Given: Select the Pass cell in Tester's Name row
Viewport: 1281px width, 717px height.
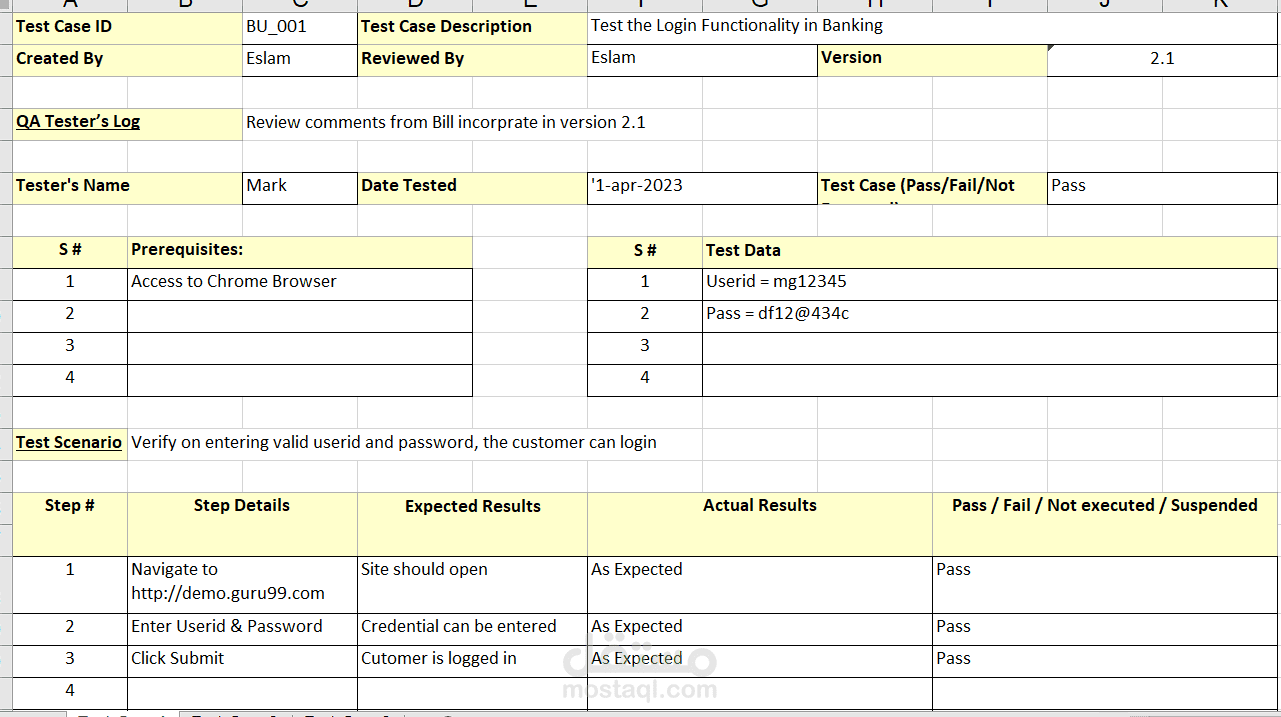Looking at the screenshot, I should pyautogui.click(x=1162, y=188).
